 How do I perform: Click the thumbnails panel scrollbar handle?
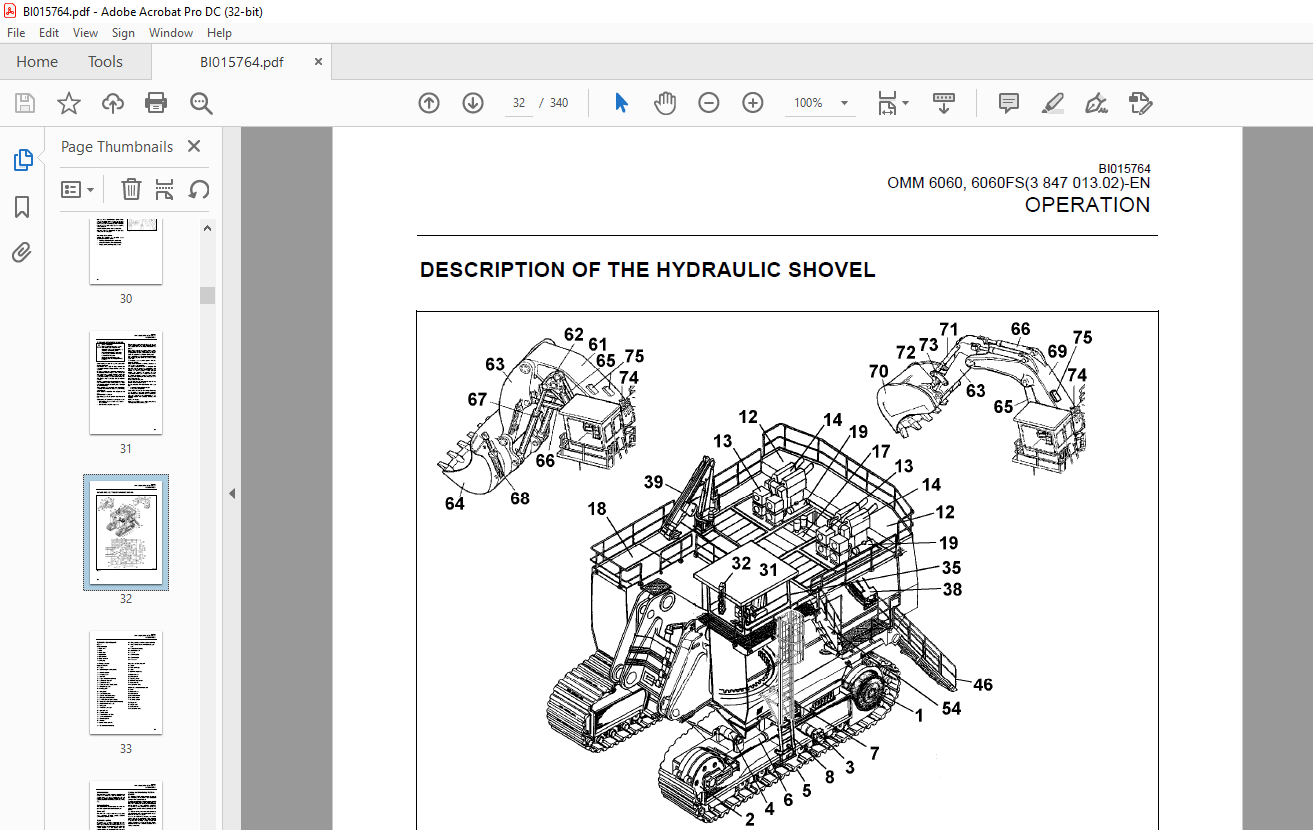click(208, 295)
